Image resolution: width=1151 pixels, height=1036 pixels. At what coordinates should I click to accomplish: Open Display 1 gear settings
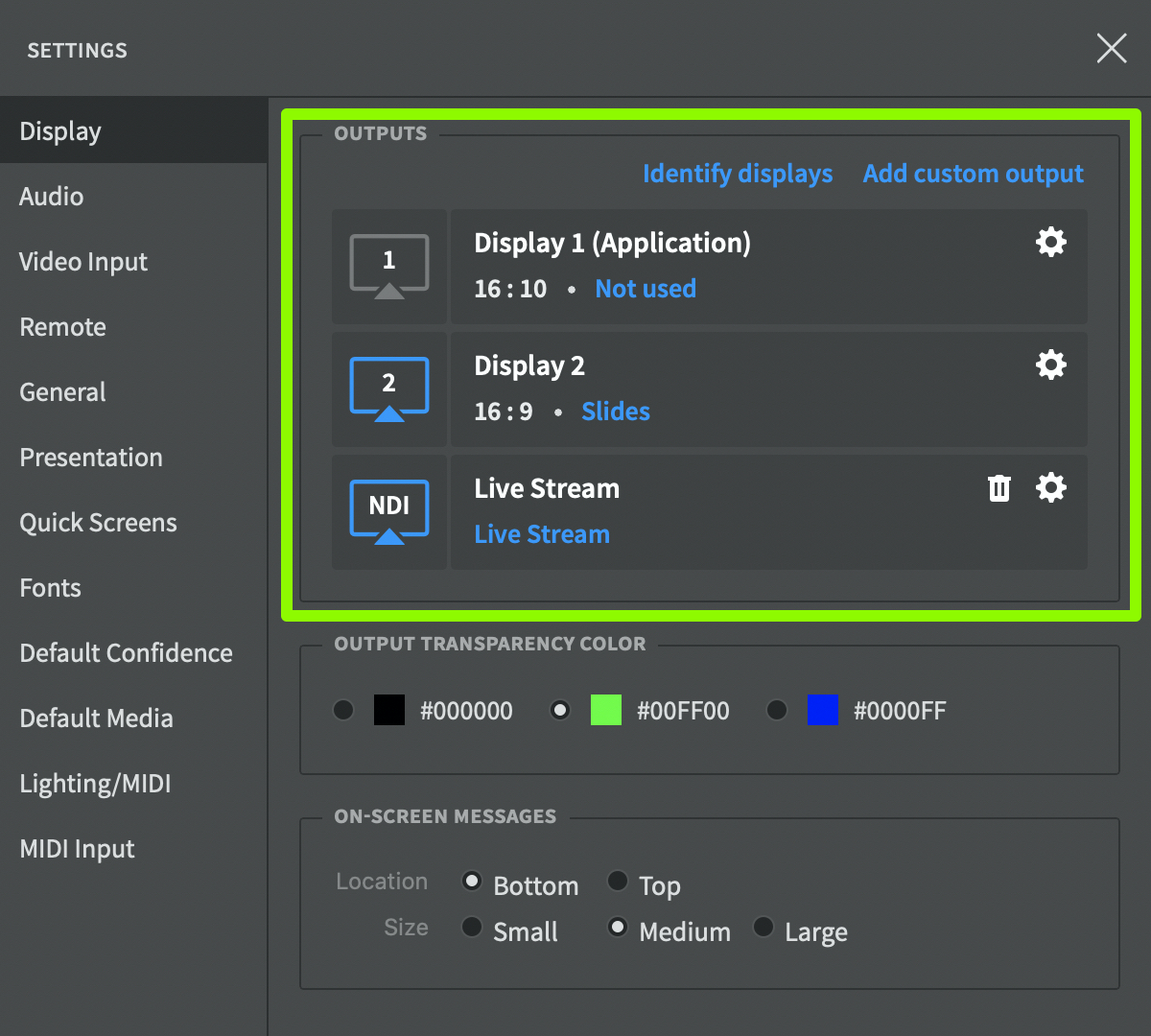click(1051, 242)
